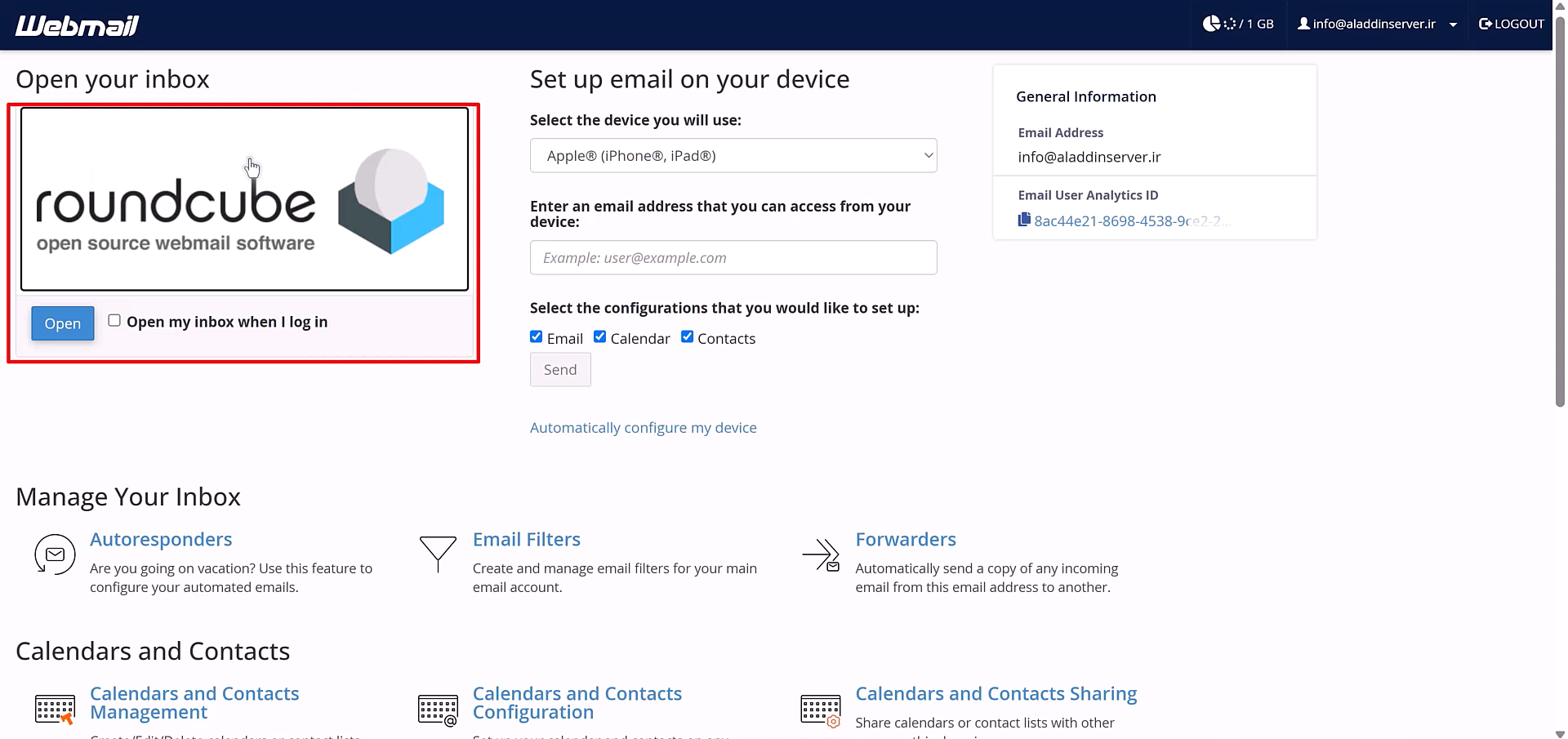Click the info@aladdinserver.ir address under General Information
This screenshot has width=1568, height=739.
(1089, 157)
